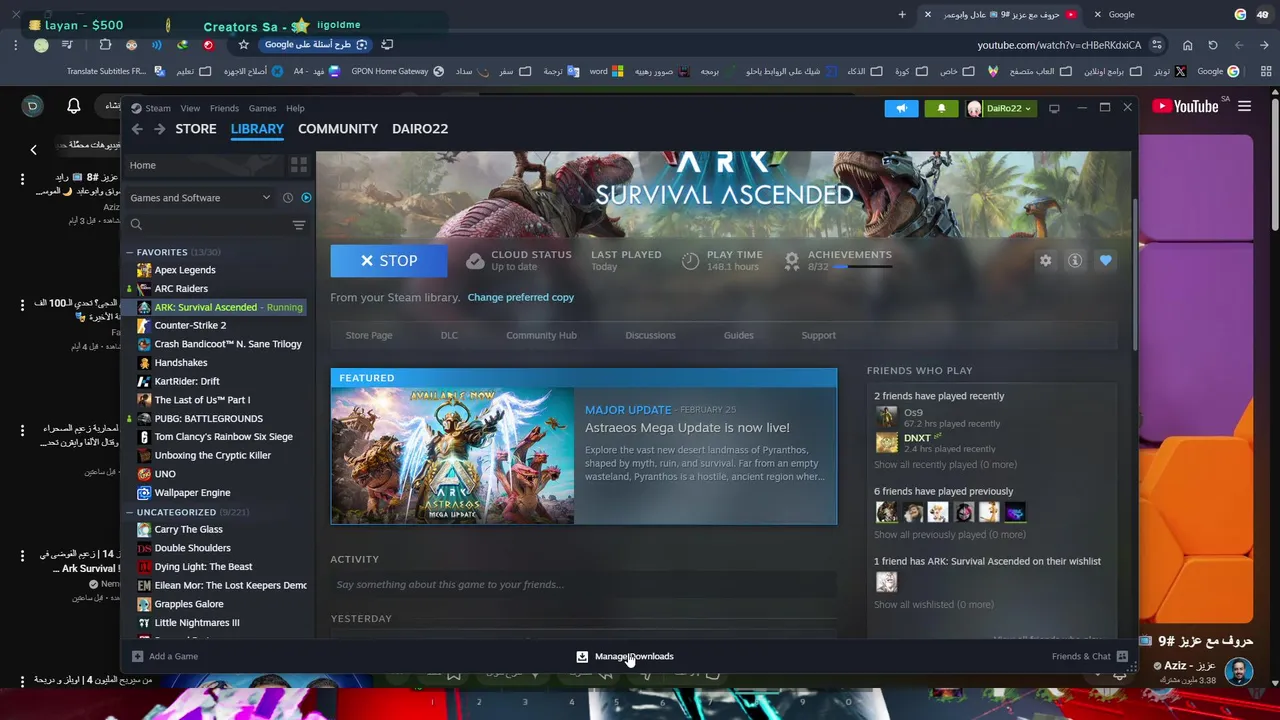
Task: Open Steam notifications green bell
Action: coord(941,108)
